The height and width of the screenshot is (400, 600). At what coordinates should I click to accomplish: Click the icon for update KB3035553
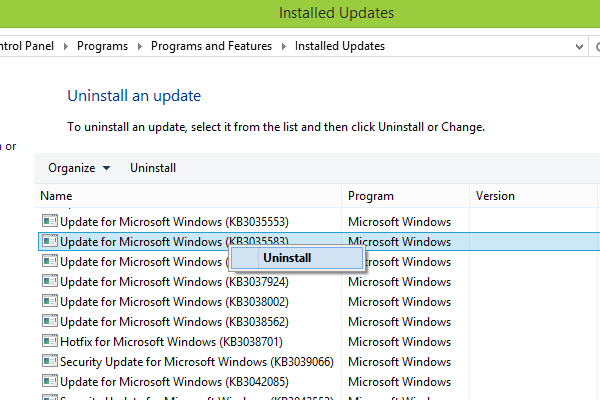point(50,221)
